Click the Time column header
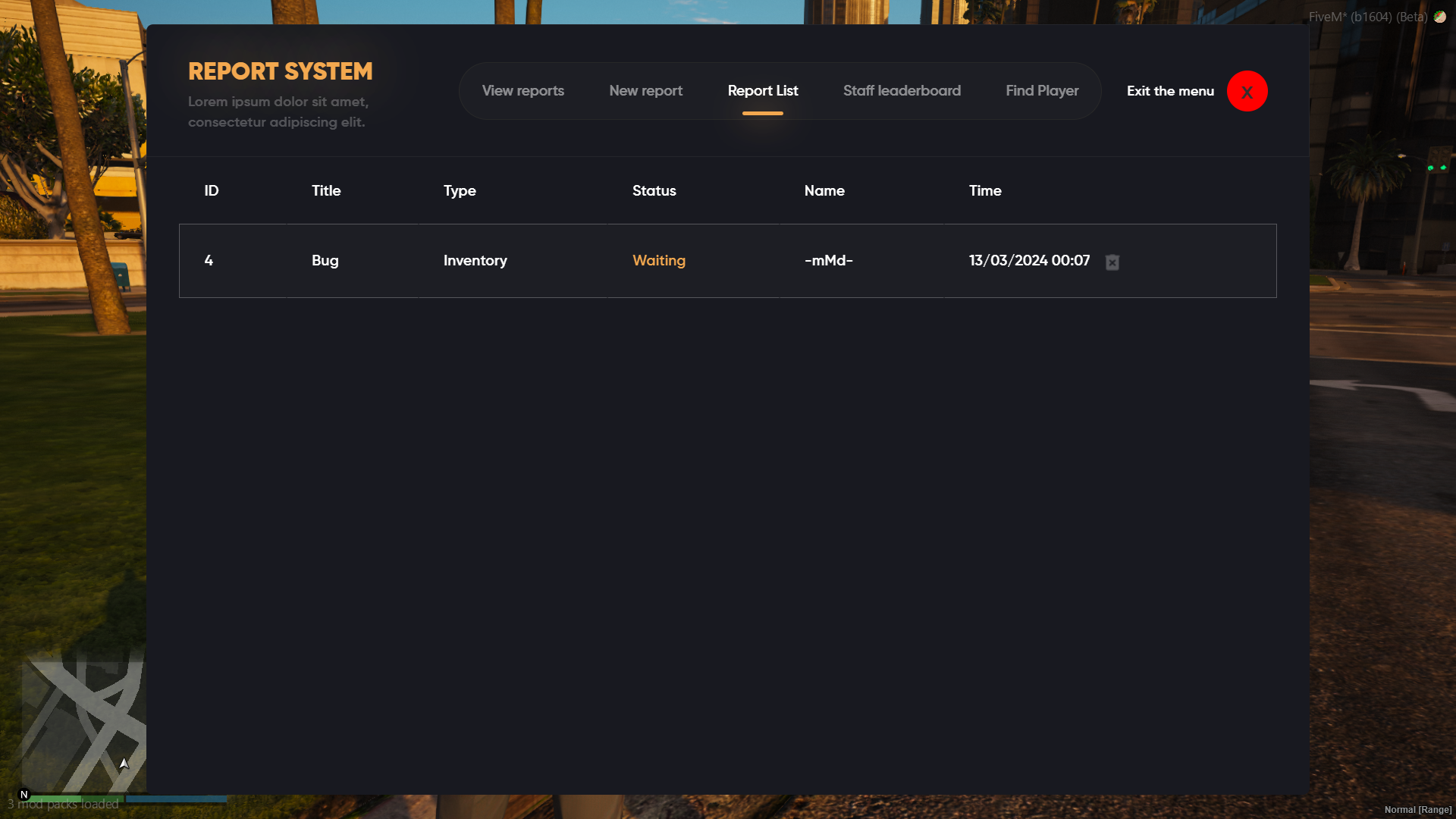This screenshot has width=1456, height=819. [x=984, y=190]
